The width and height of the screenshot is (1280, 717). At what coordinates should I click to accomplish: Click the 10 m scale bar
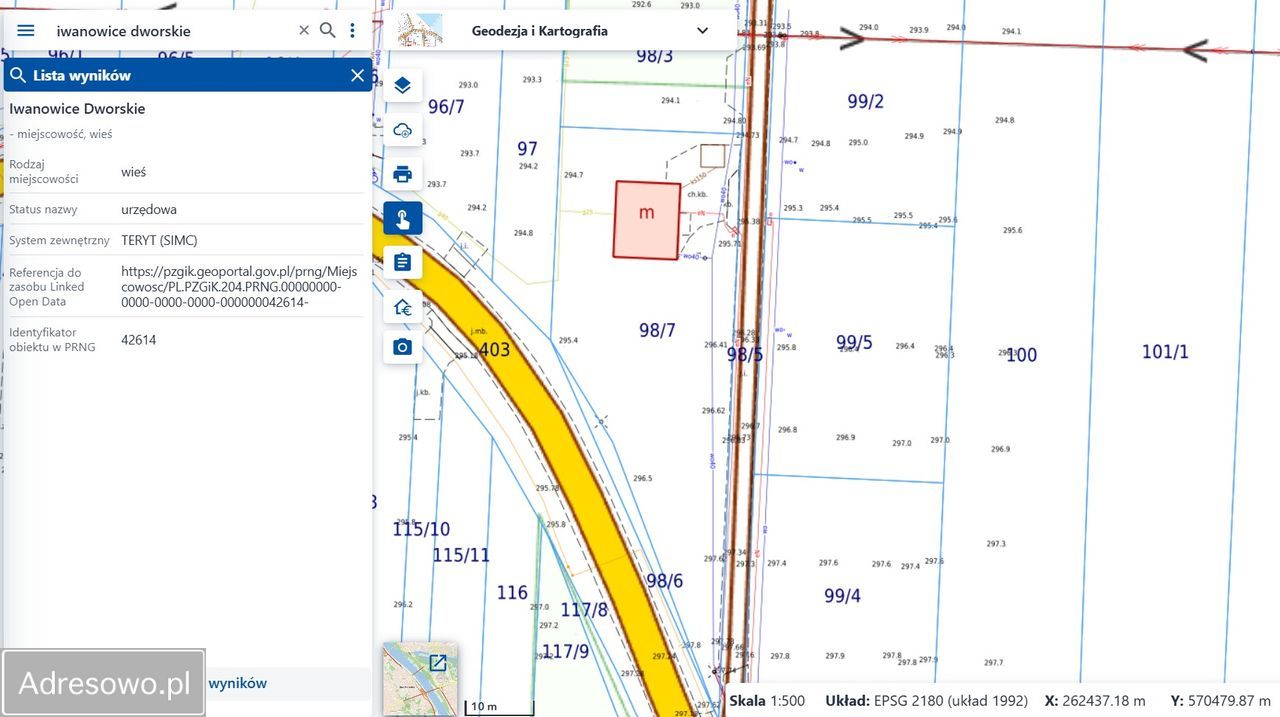click(x=499, y=708)
